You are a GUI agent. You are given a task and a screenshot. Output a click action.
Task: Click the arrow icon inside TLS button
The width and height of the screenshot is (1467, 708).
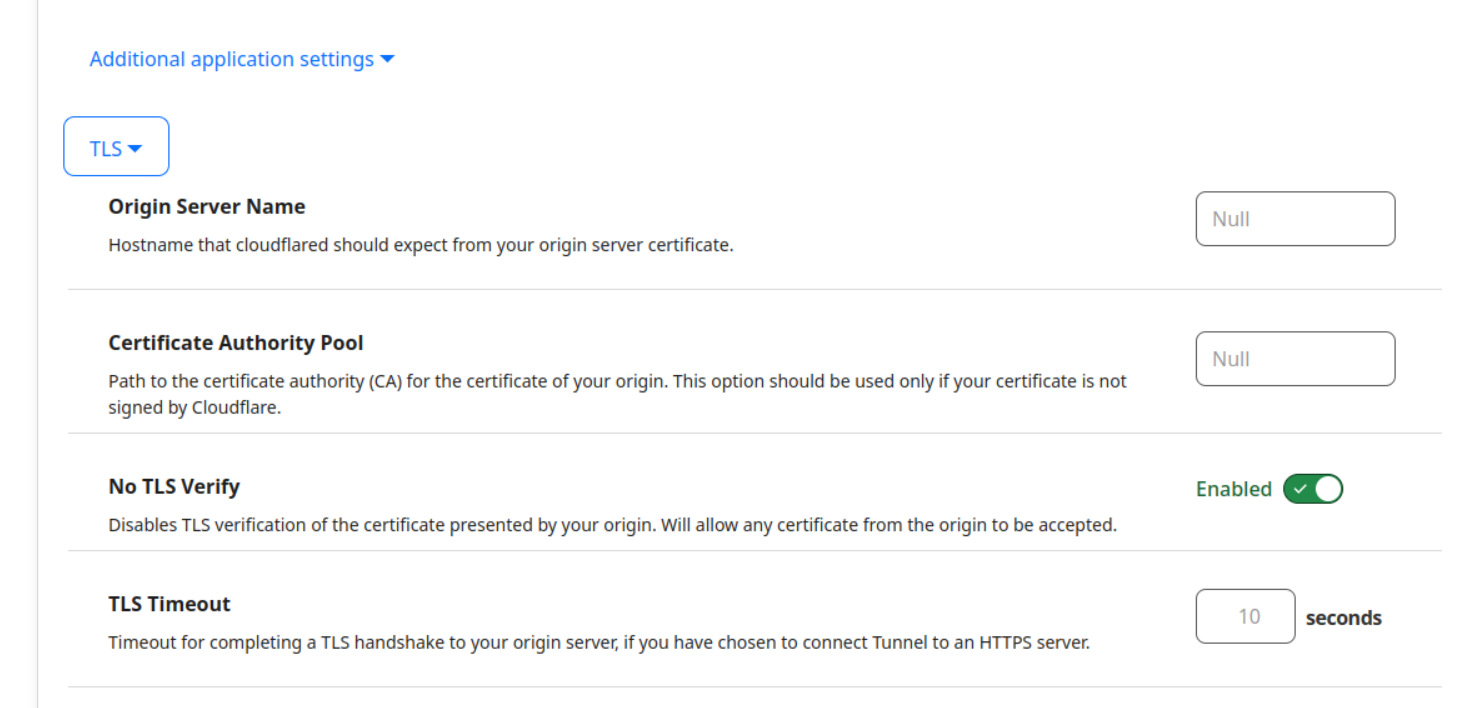(135, 149)
